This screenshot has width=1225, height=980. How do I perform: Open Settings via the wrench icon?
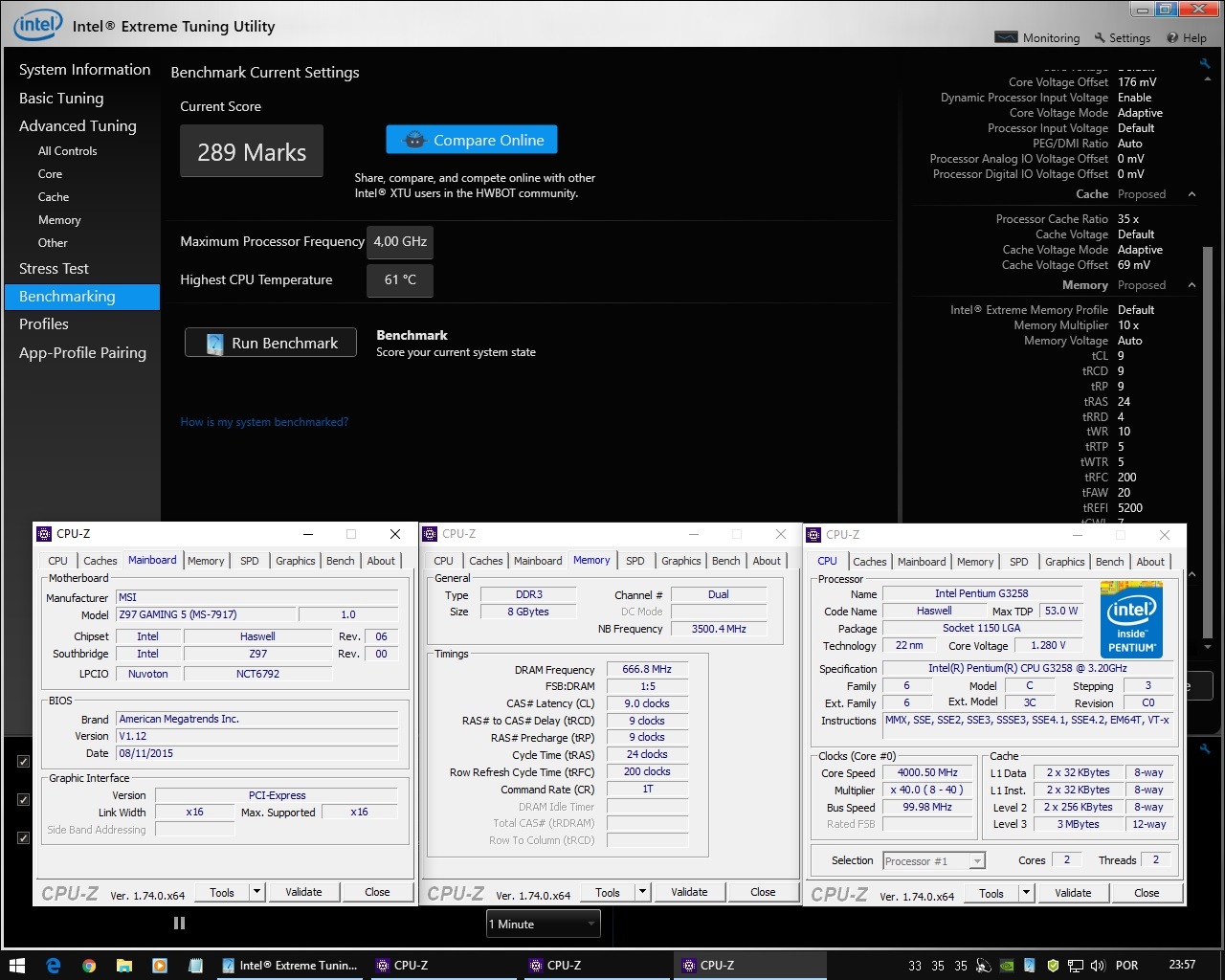1100,38
